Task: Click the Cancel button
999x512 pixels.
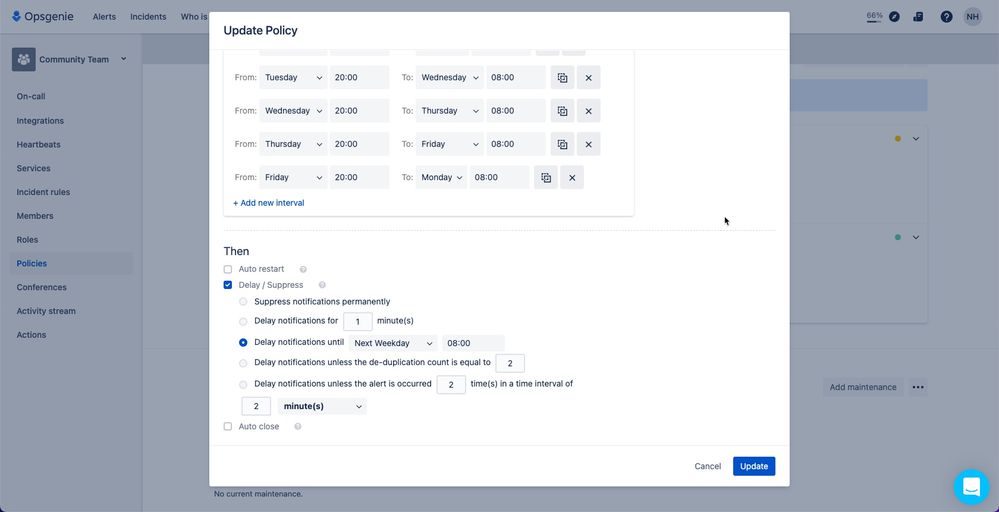Action: 708,466
